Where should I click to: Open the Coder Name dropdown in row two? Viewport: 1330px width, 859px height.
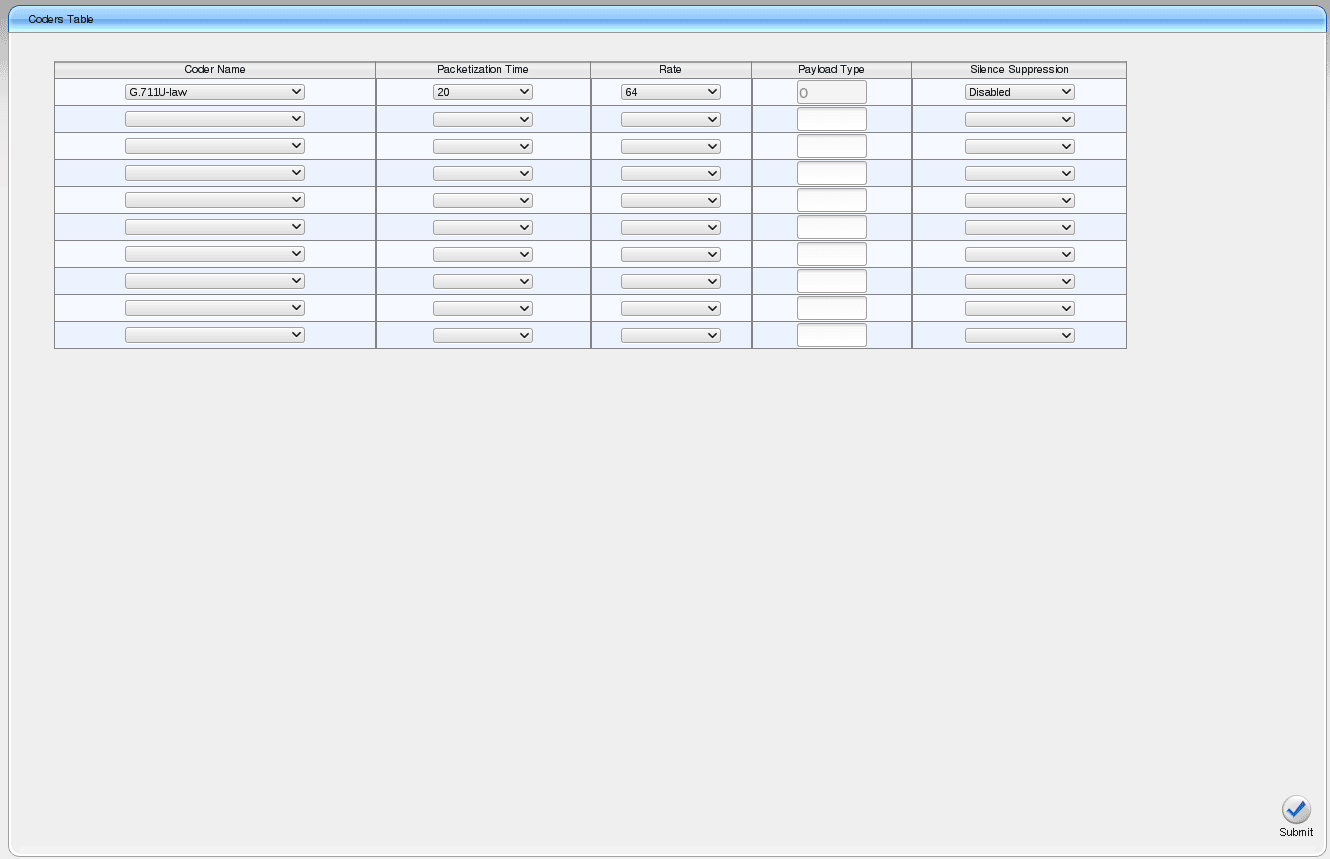click(x=215, y=119)
